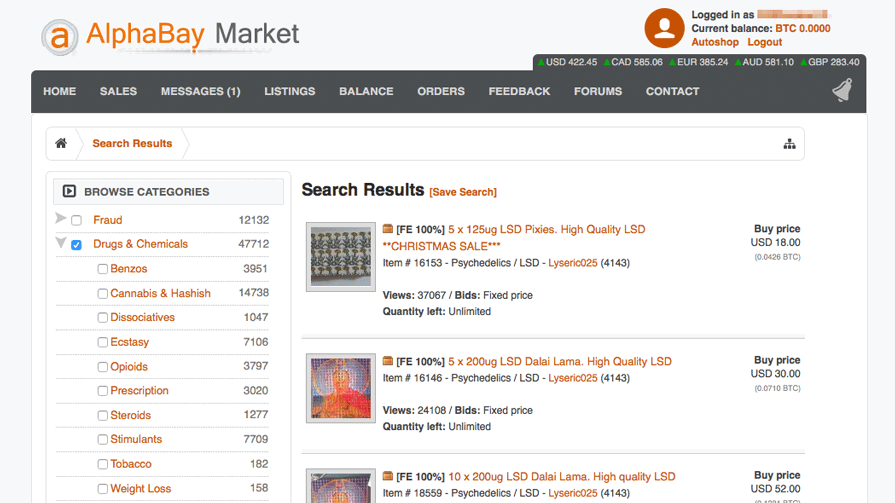Click the sitemap icon beside the breadcrumb
The image size is (895, 503).
pos(789,144)
